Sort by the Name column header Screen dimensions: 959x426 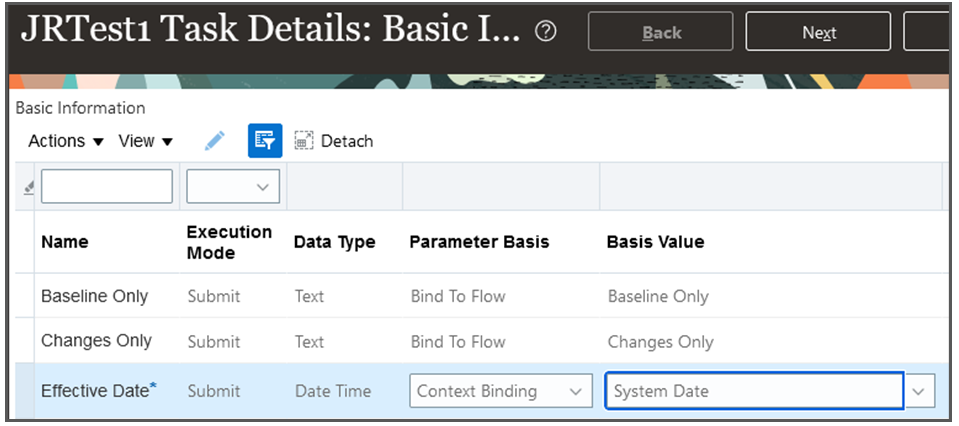pyautogui.click(x=64, y=242)
